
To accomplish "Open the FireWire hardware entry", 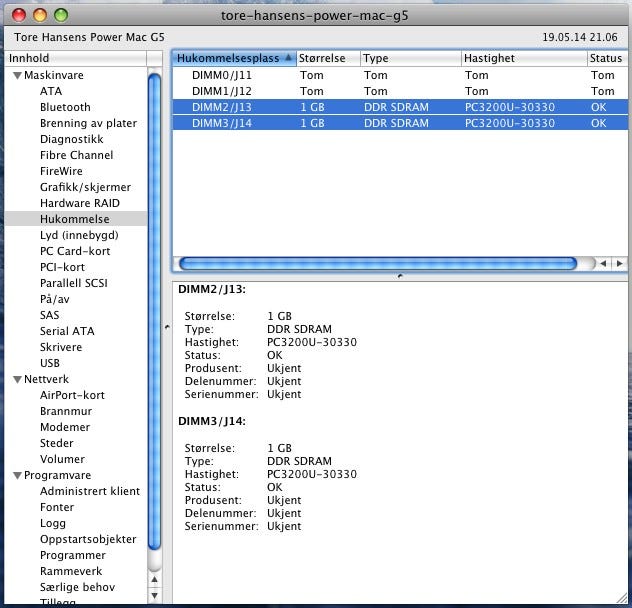I will click(x=61, y=171).
